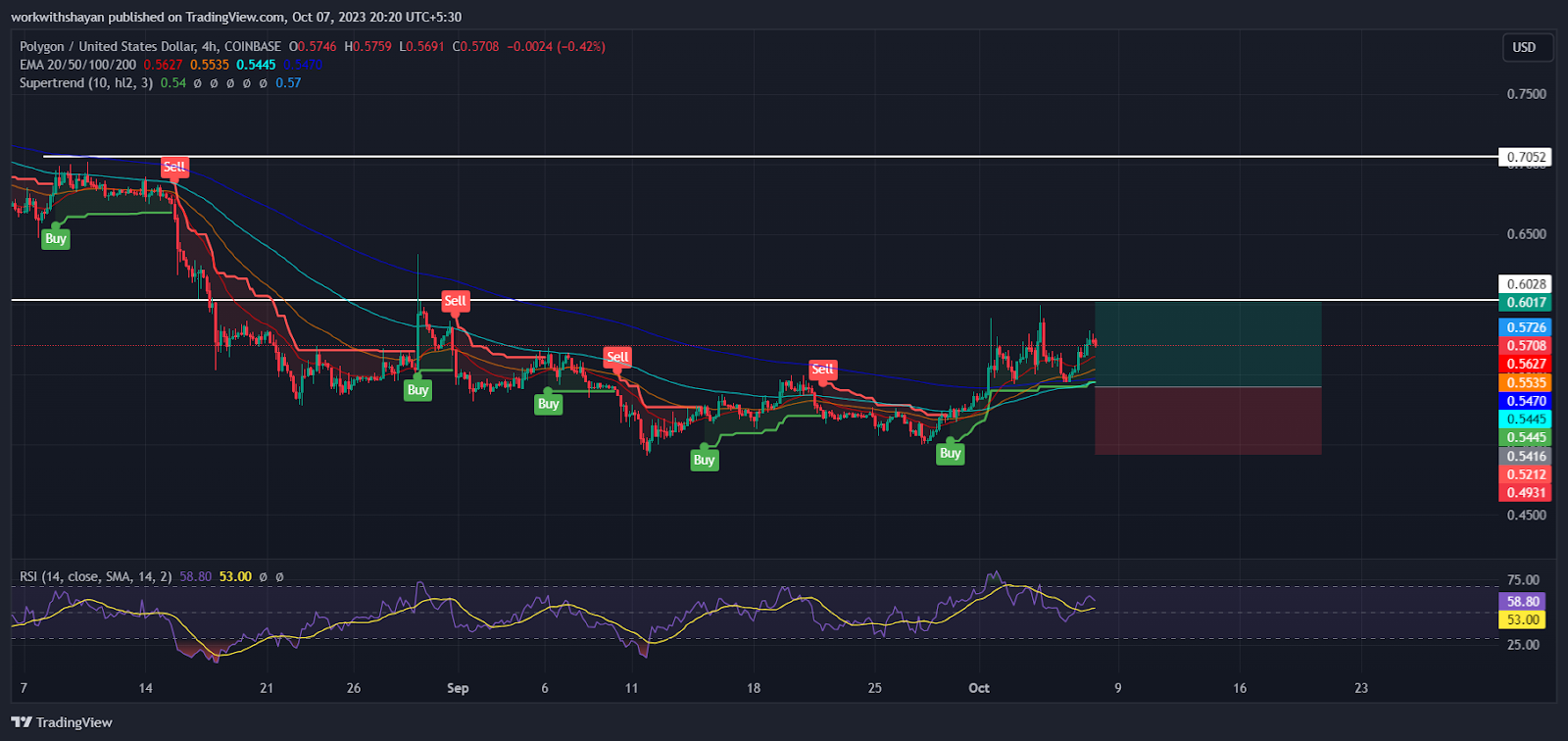Click the Oct date on time axis
Viewport: 1568px width, 741px height.
tap(979, 688)
